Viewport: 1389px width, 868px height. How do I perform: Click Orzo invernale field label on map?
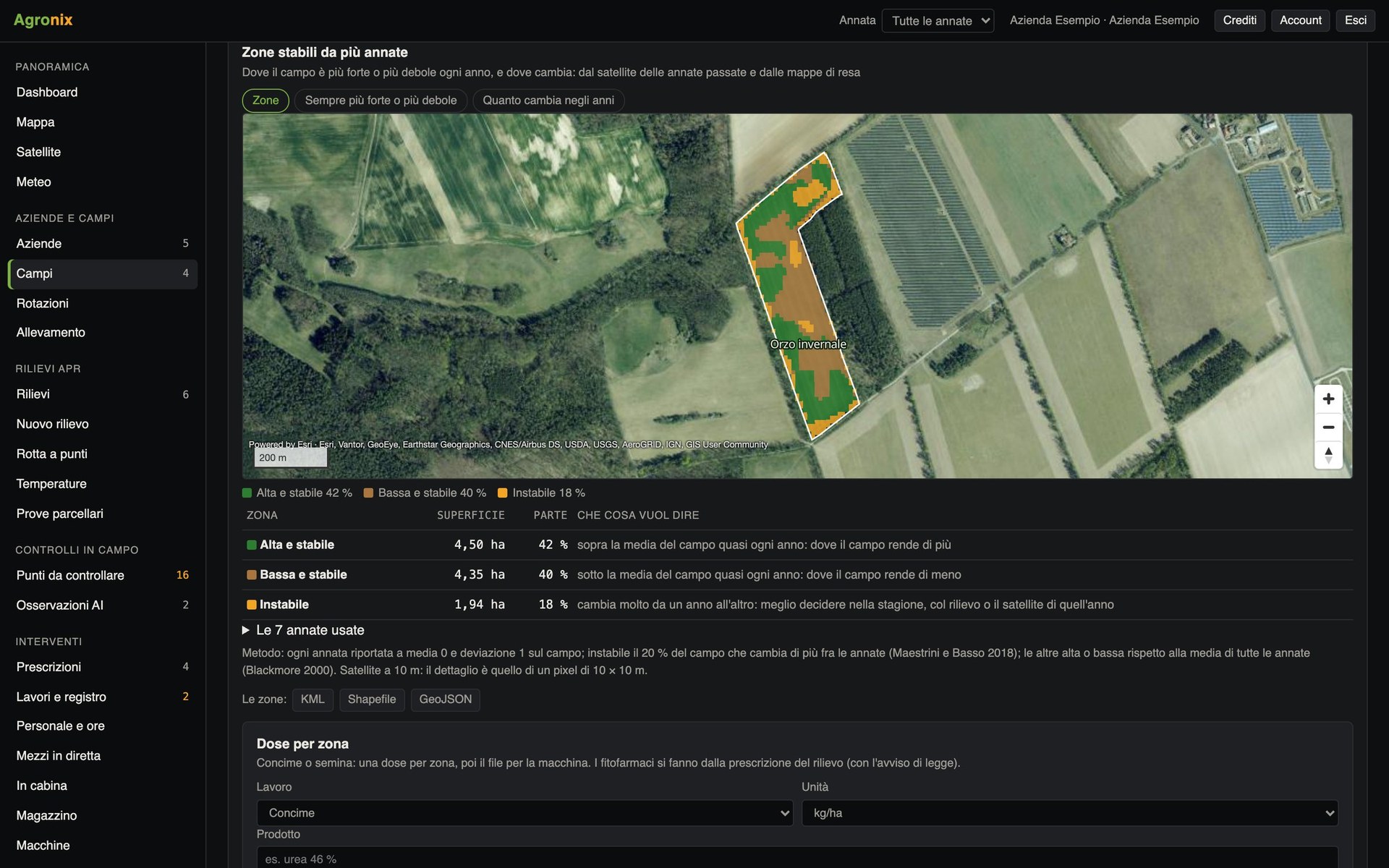pos(808,344)
